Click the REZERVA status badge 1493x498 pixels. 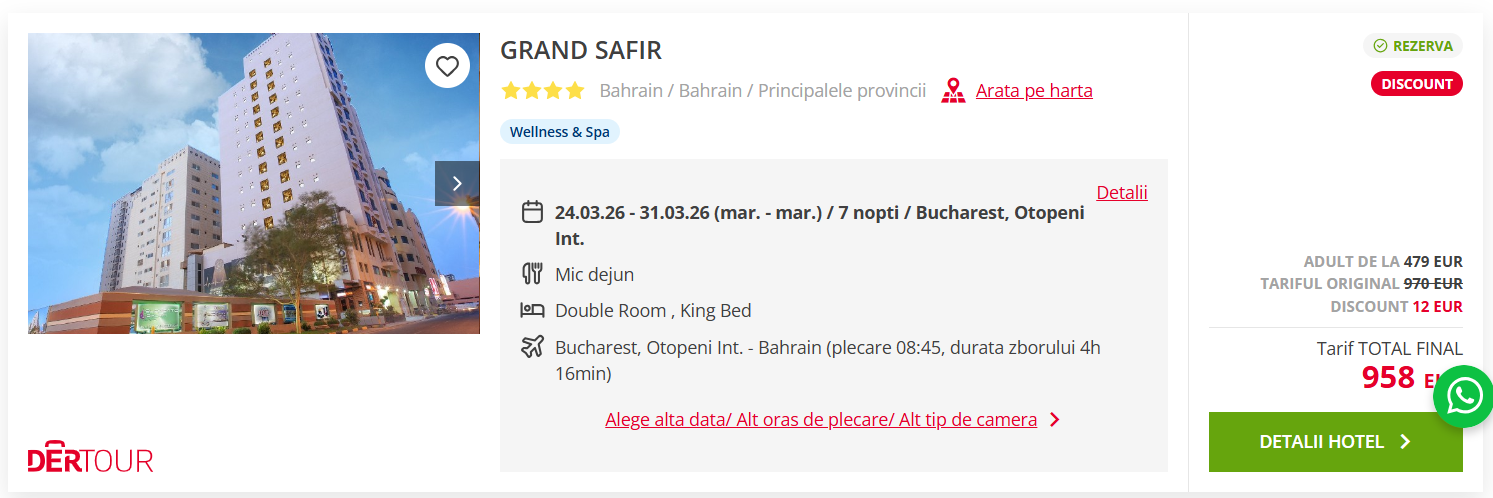1412,46
